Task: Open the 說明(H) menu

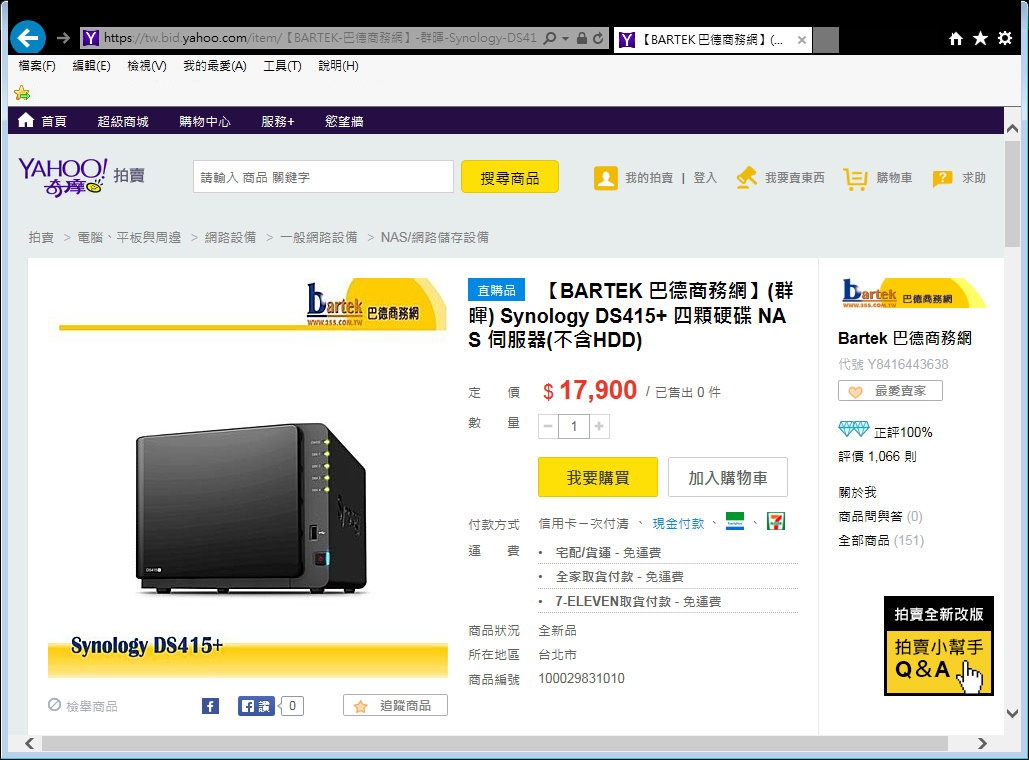Action: (338, 66)
